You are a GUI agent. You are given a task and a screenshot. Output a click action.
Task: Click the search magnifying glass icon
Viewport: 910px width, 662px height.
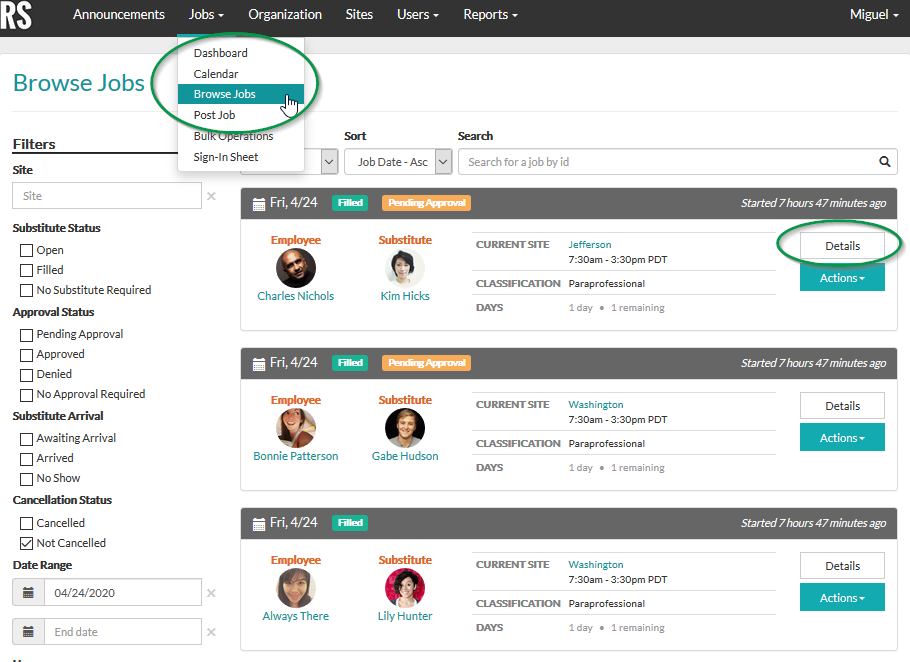pos(884,161)
